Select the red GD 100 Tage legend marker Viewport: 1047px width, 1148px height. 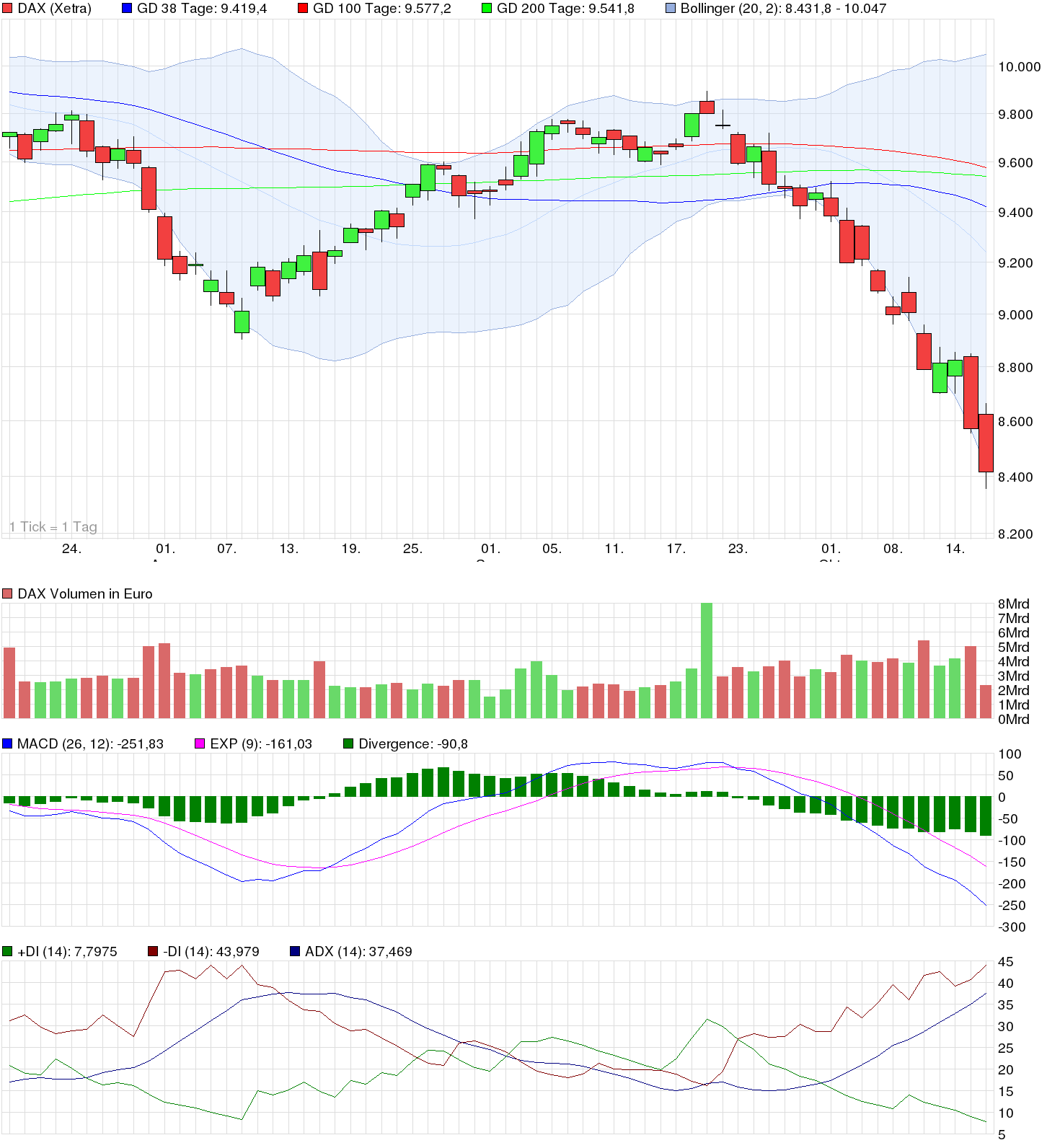[303, 9]
